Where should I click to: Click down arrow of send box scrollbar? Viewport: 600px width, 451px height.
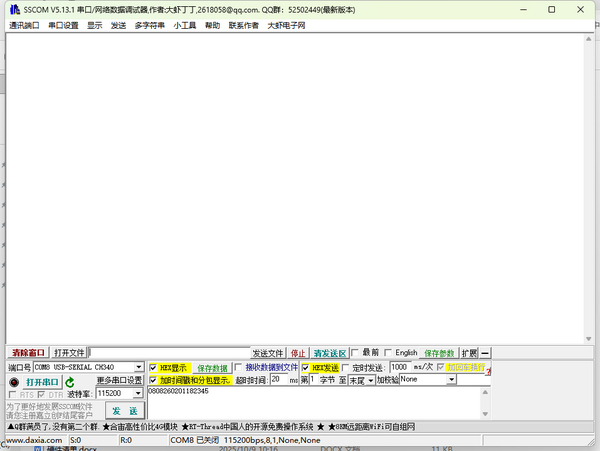[x=485, y=414]
